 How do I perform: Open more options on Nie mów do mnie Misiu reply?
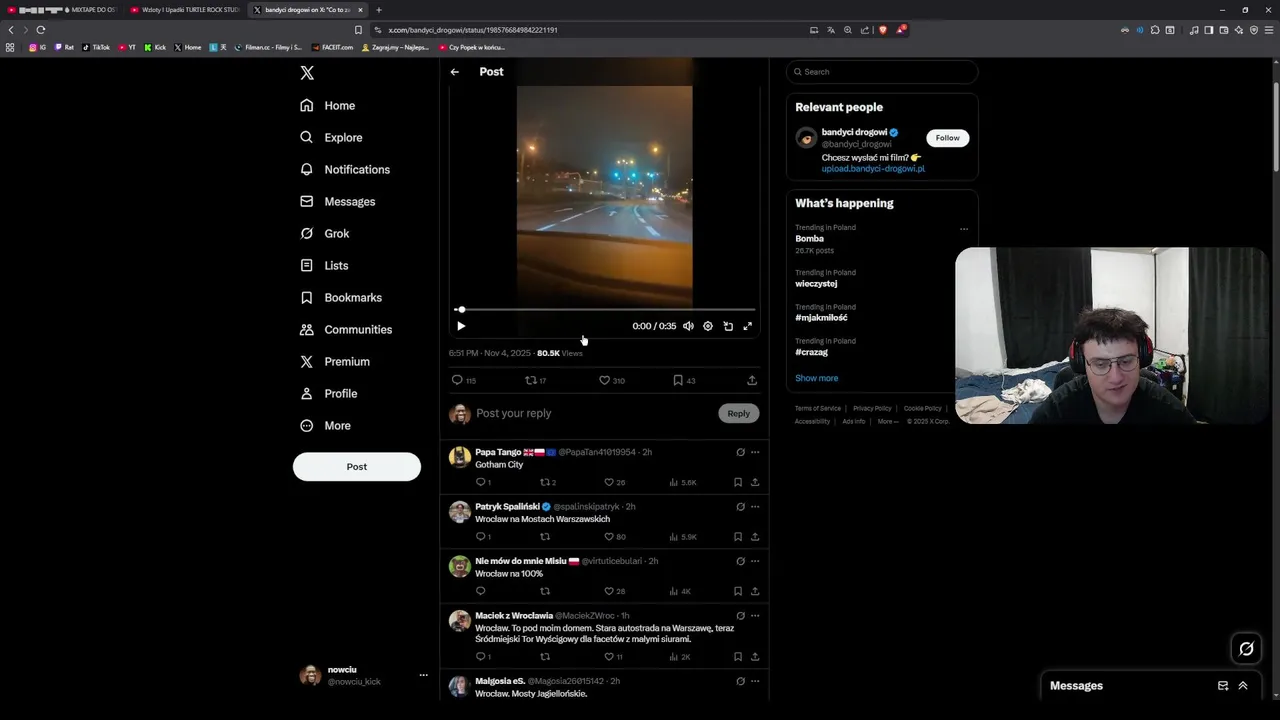point(755,561)
